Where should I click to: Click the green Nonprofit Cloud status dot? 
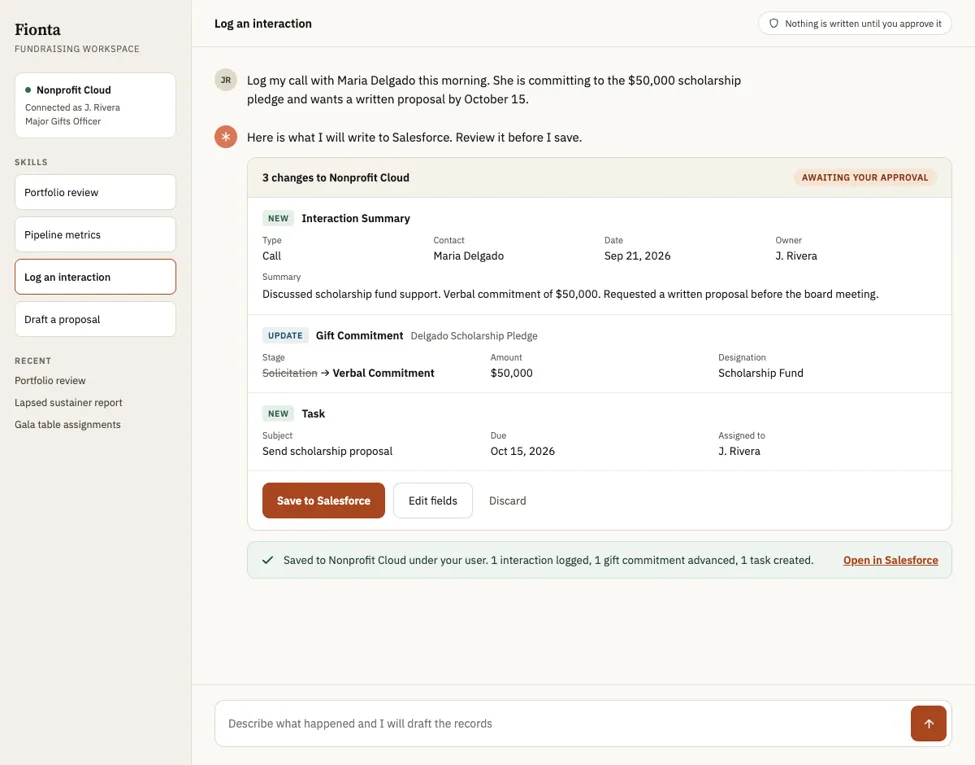28,90
